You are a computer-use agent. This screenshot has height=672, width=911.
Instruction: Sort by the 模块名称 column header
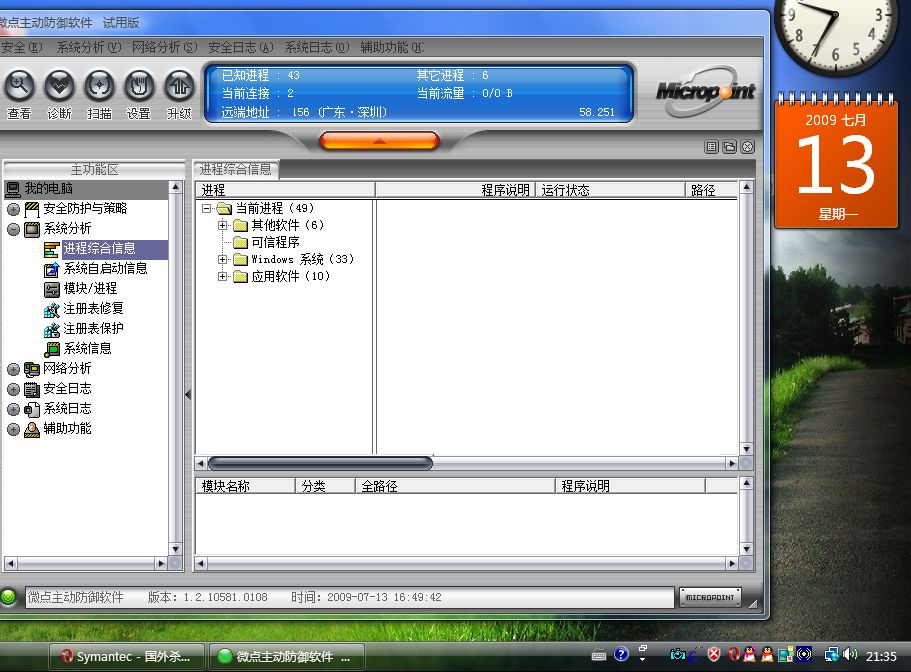coord(246,486)
